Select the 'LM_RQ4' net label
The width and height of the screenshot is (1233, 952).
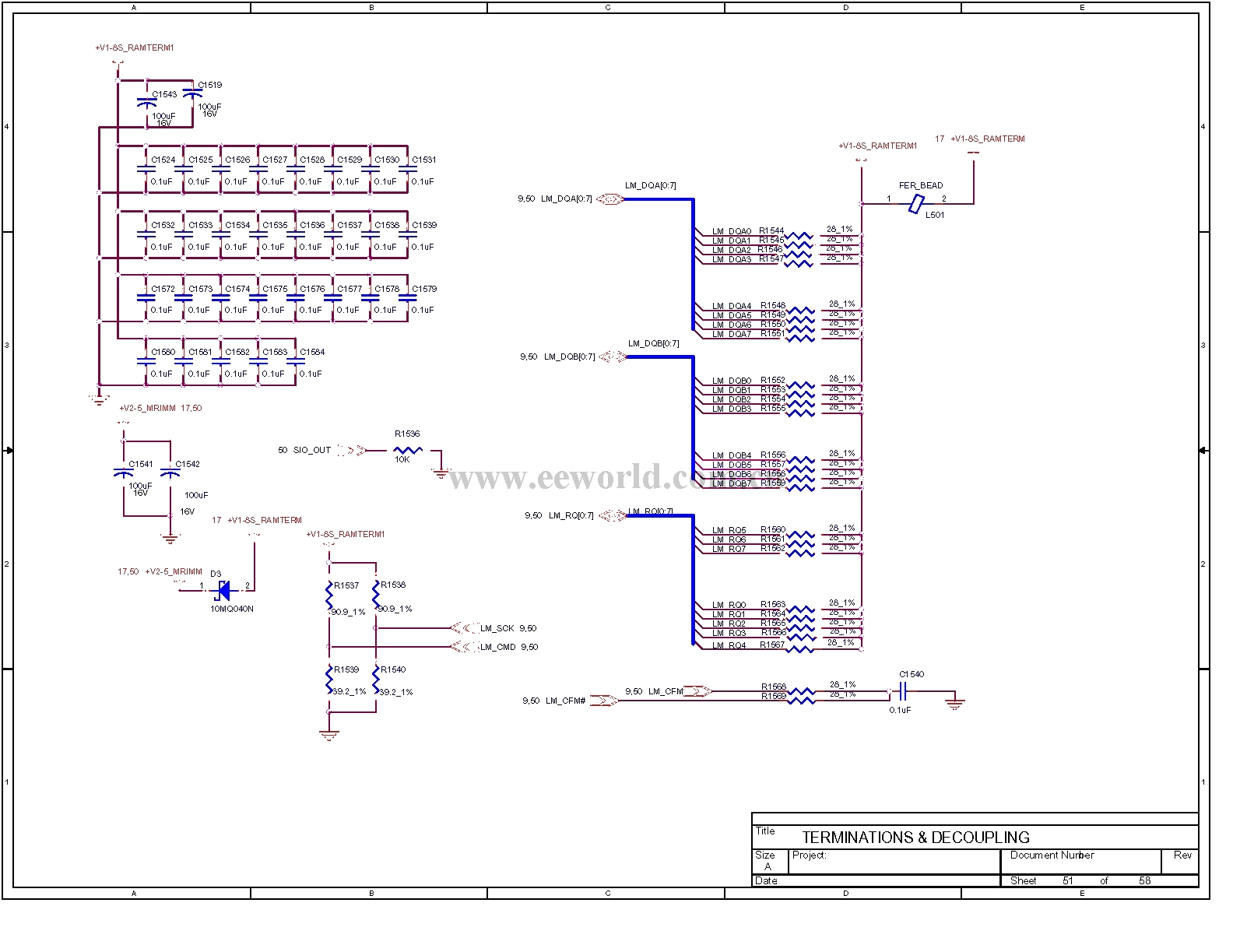729,645
